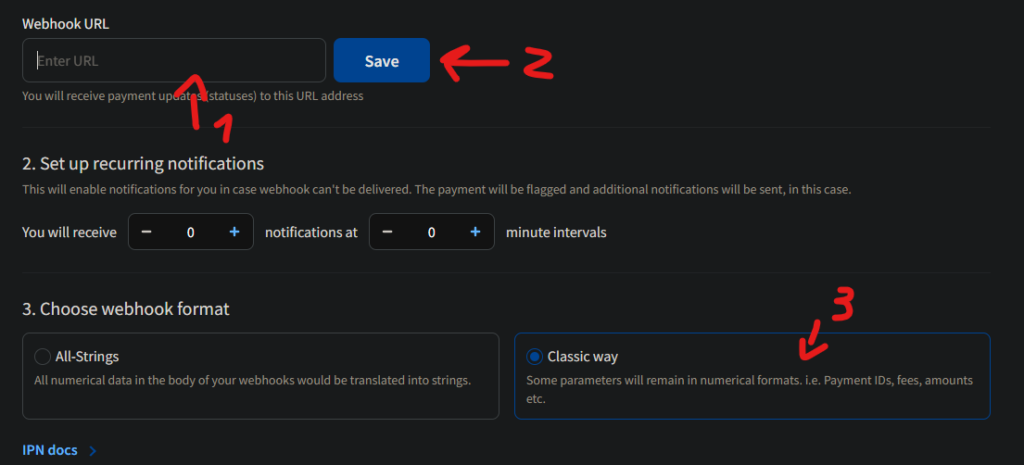This screenshot has height=465, width=1024.
Task: Focus the Enter URL input field
Action: tap(174, 61)
